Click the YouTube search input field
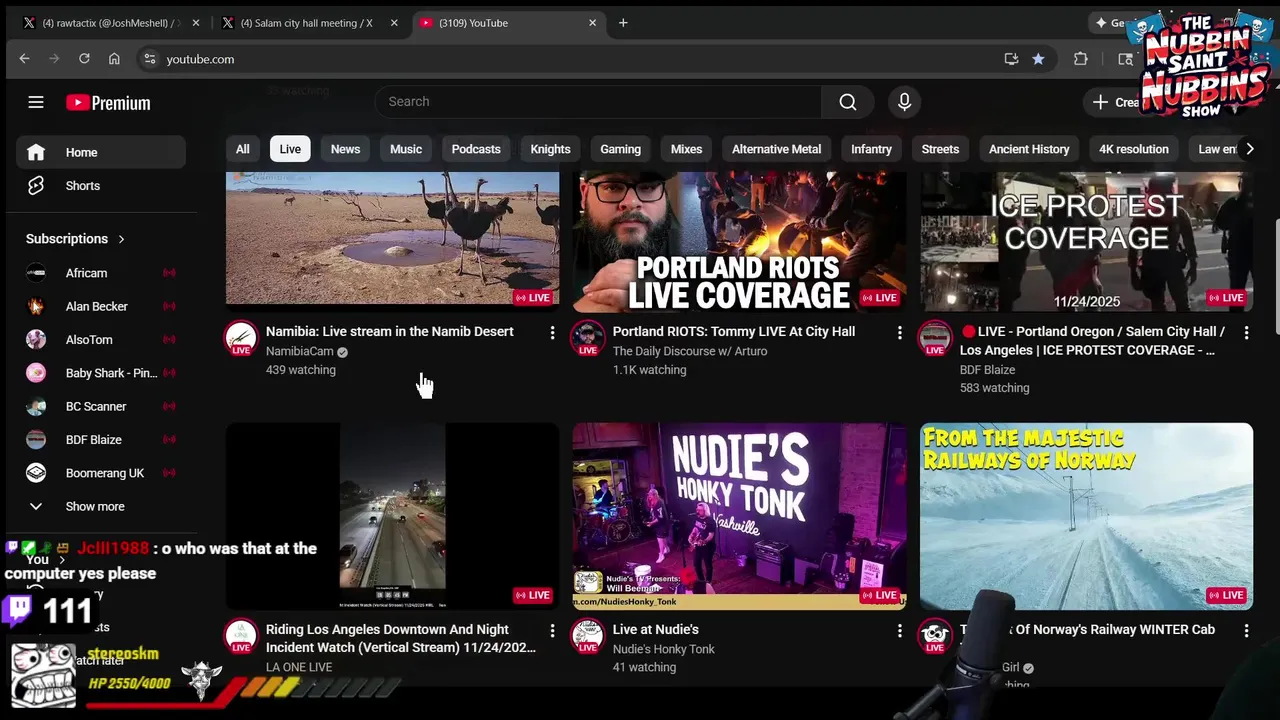 point(598,102)
